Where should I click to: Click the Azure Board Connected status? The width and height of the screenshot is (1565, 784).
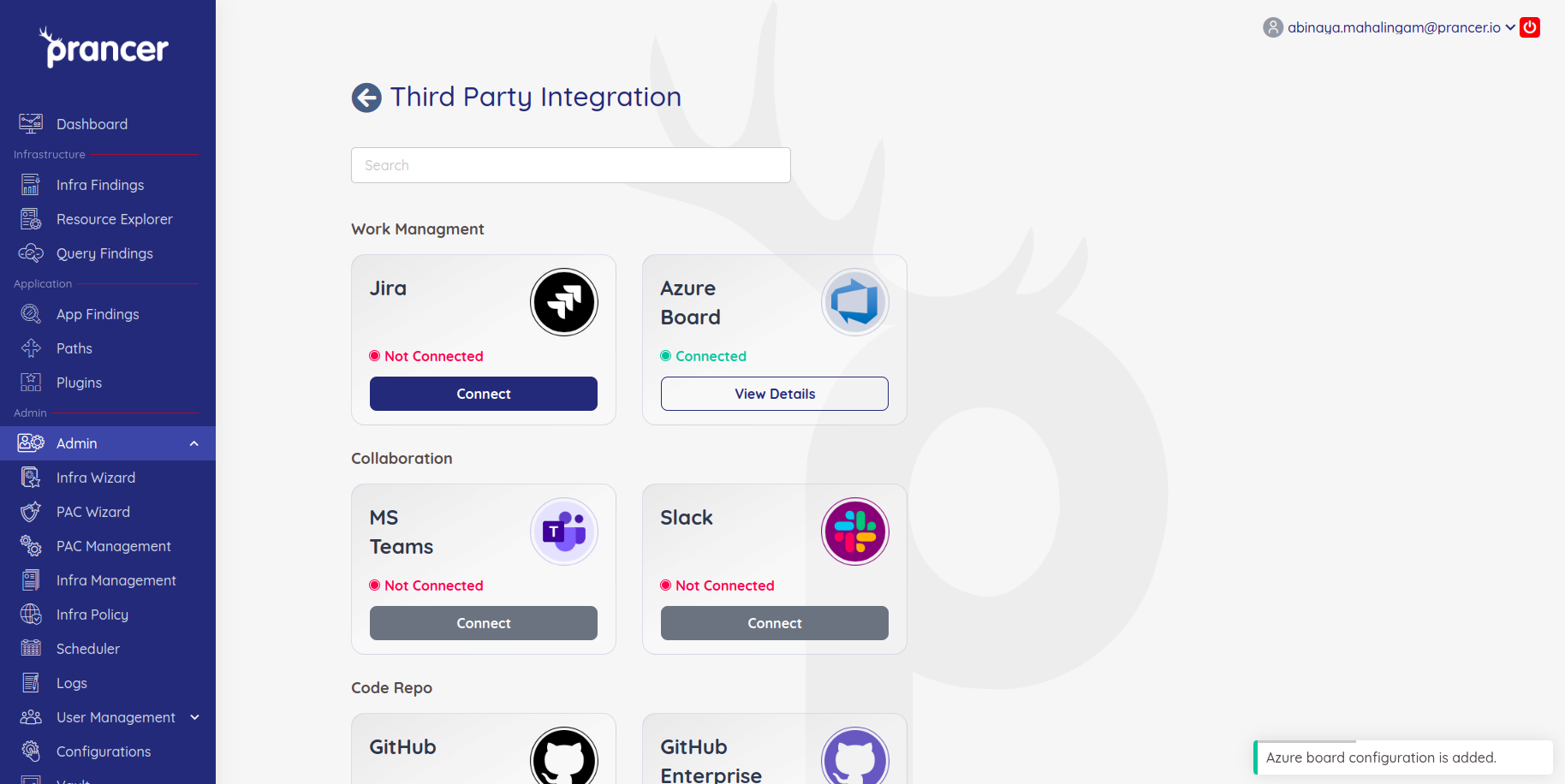[x=704, y=356]
